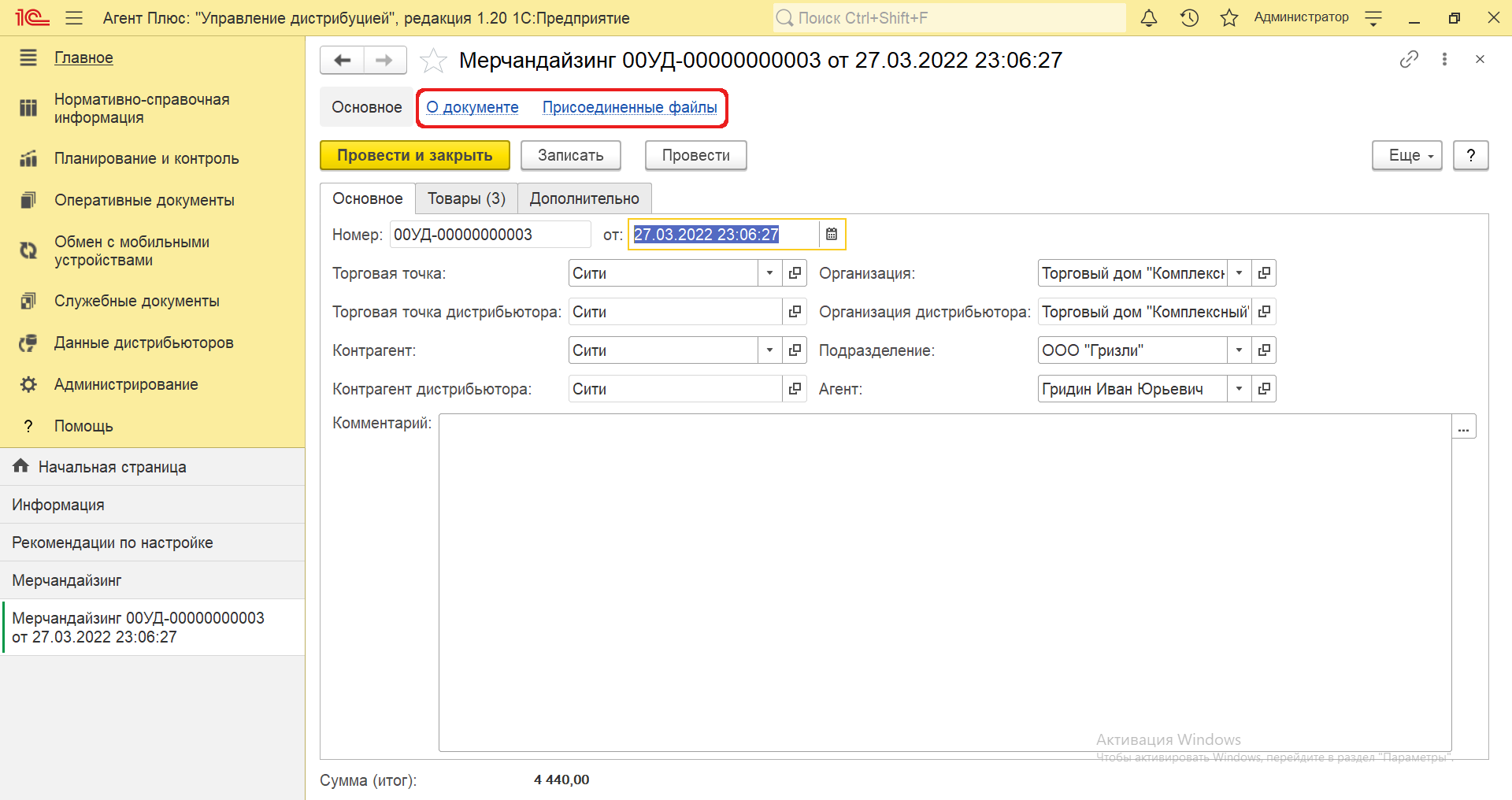1512x800 pixels.
Task: Click Торговая точка дистрибьютора field Сити
Action: click(x=675, y=311)
